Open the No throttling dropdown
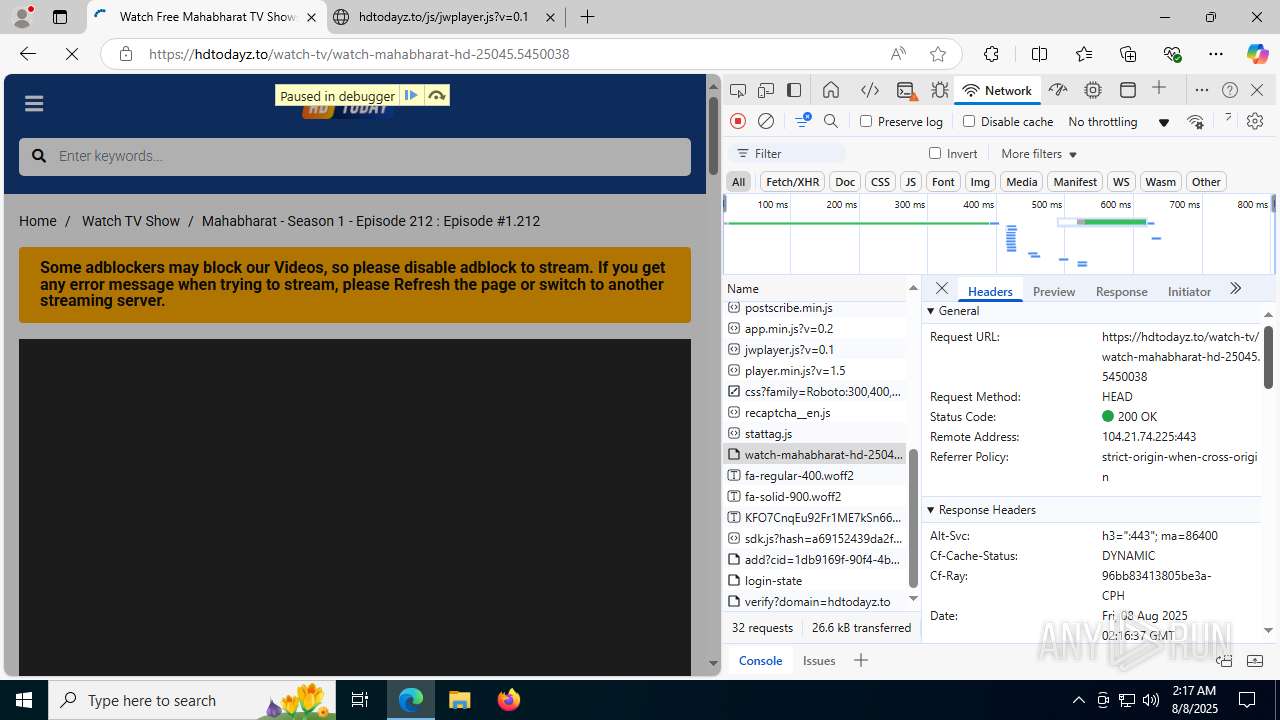This screenshot has width=1280, height=720. [x=1118, y=121]
